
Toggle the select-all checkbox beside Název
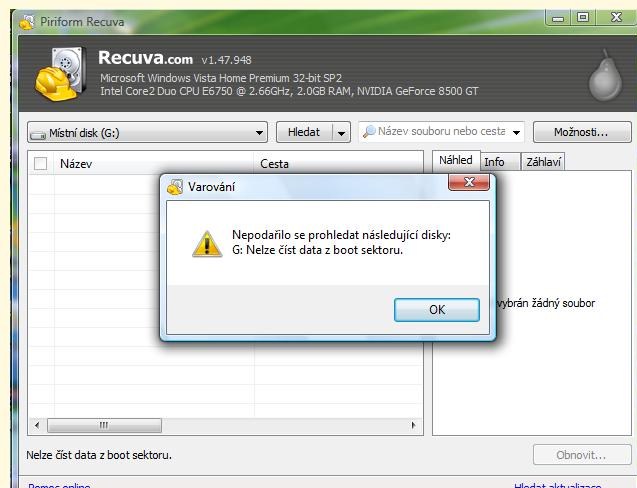point(41,164)
